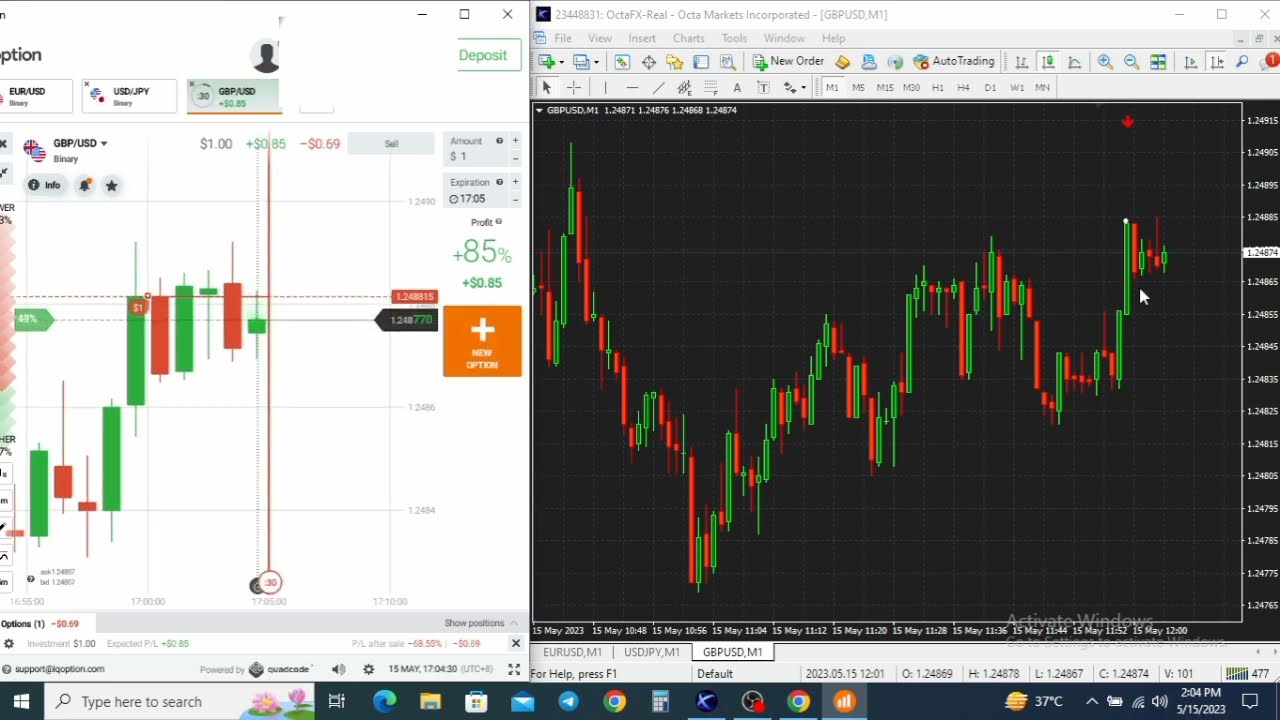
Task: Open the Help menu
Action: tap(834, 38)
